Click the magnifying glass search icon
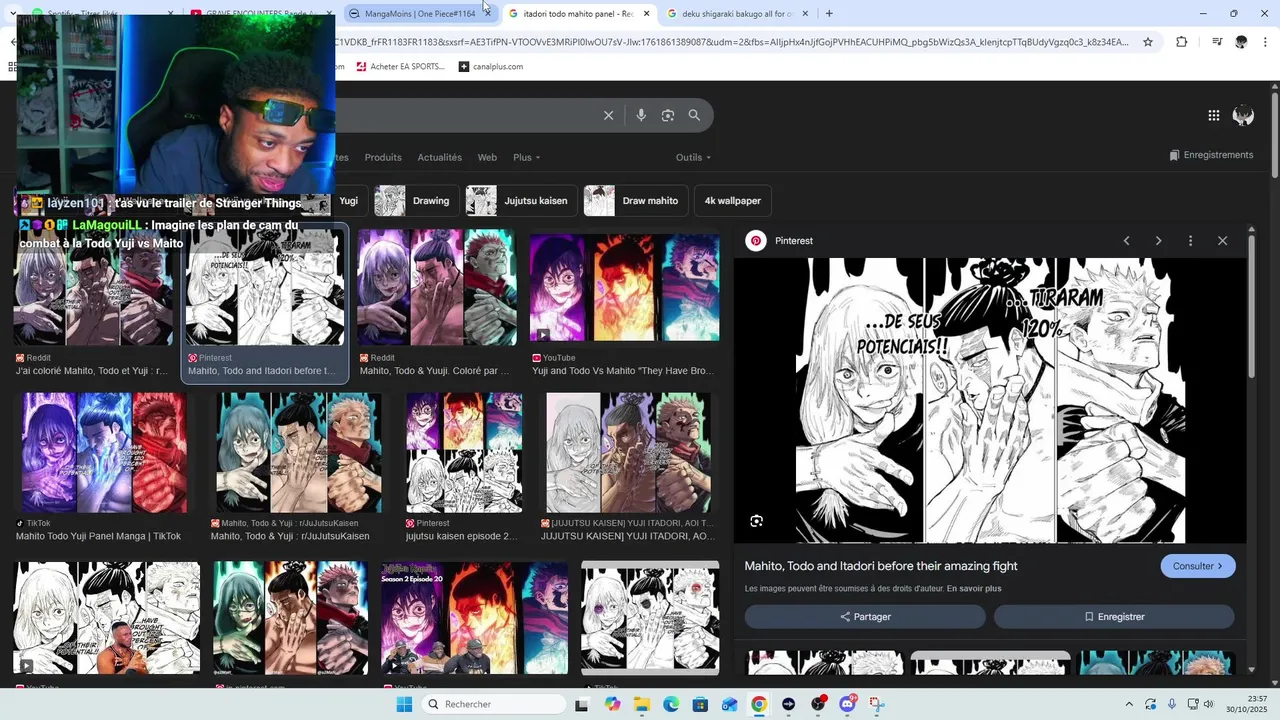 [694, 115]
